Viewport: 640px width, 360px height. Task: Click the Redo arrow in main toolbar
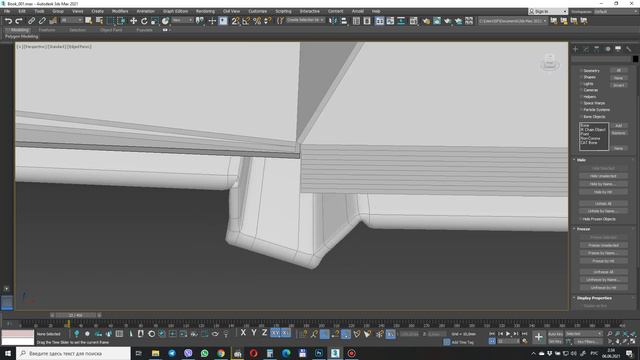pos(19,21)
